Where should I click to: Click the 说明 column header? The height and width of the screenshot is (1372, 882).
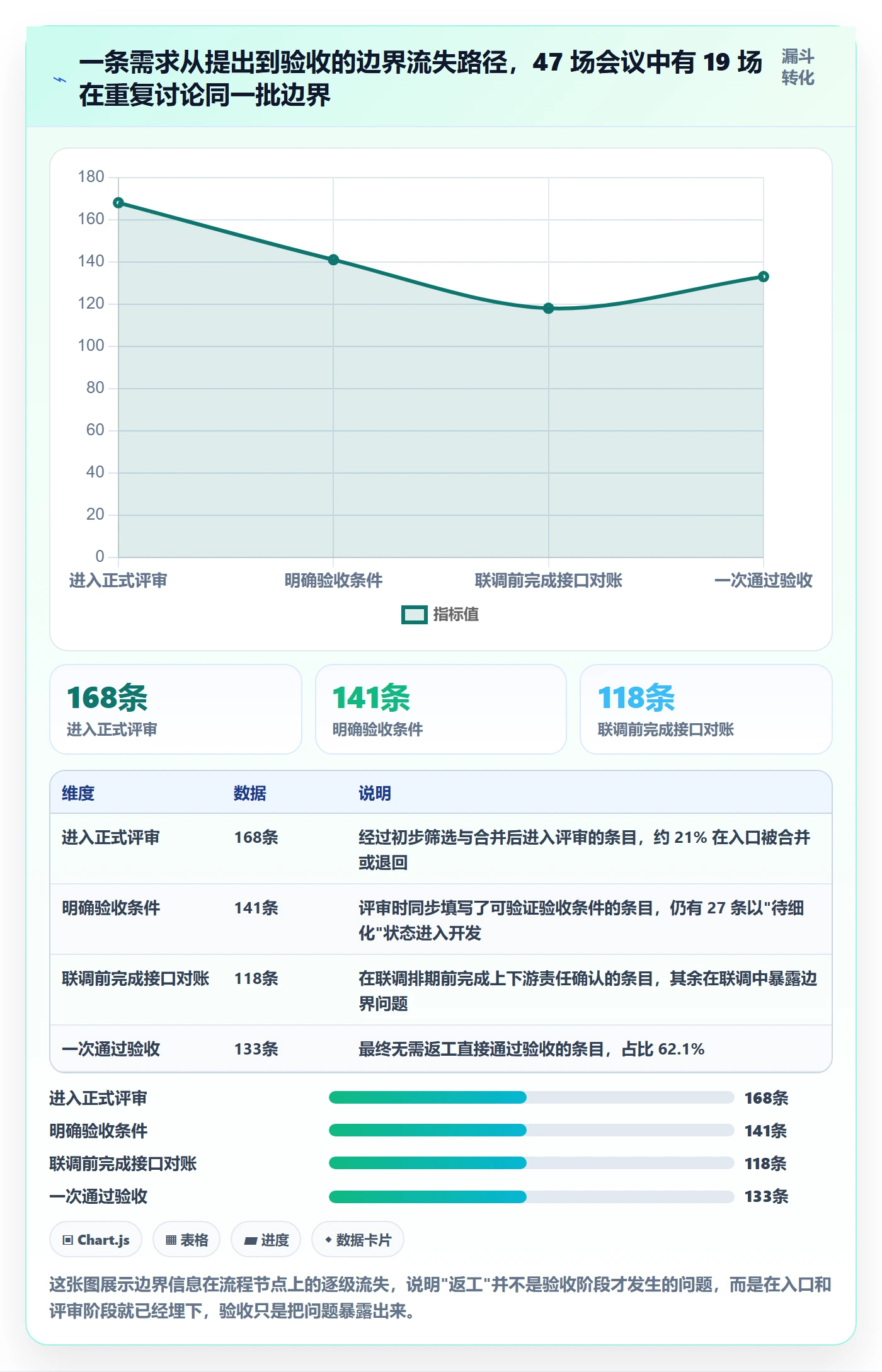click(x=375, y=793)
